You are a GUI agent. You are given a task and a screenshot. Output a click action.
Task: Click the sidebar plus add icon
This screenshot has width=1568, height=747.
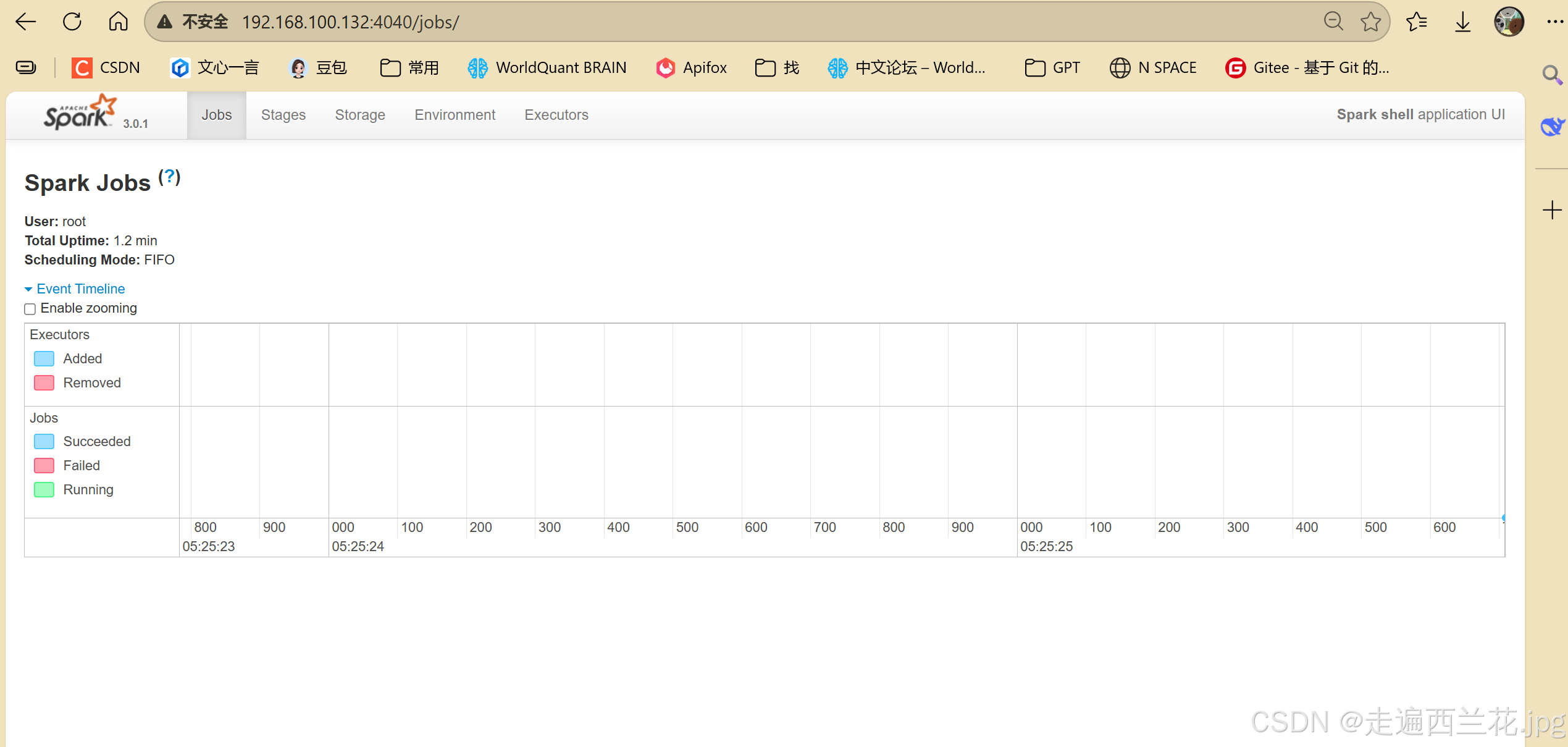tap(1551, 211)
